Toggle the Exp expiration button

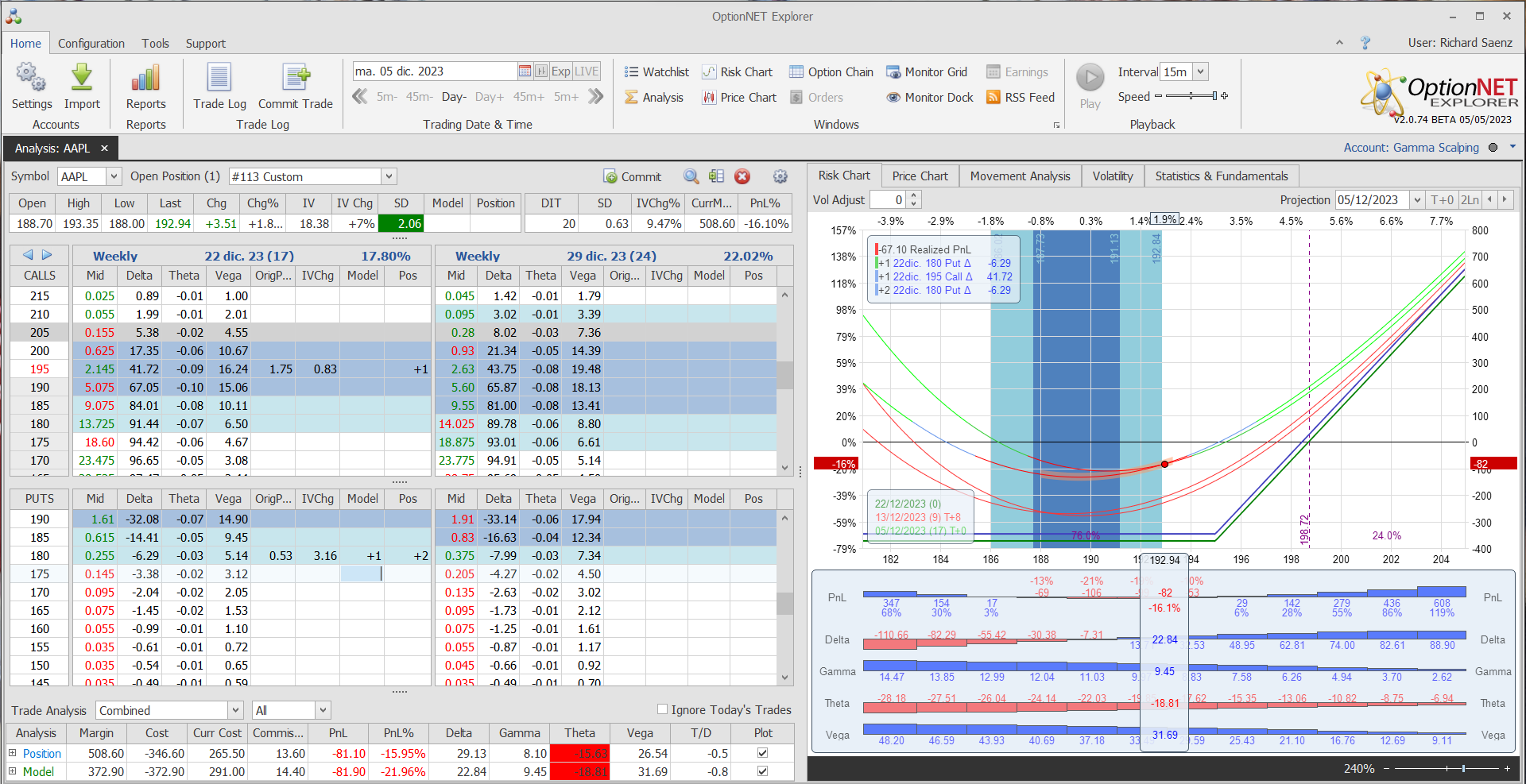561,71
